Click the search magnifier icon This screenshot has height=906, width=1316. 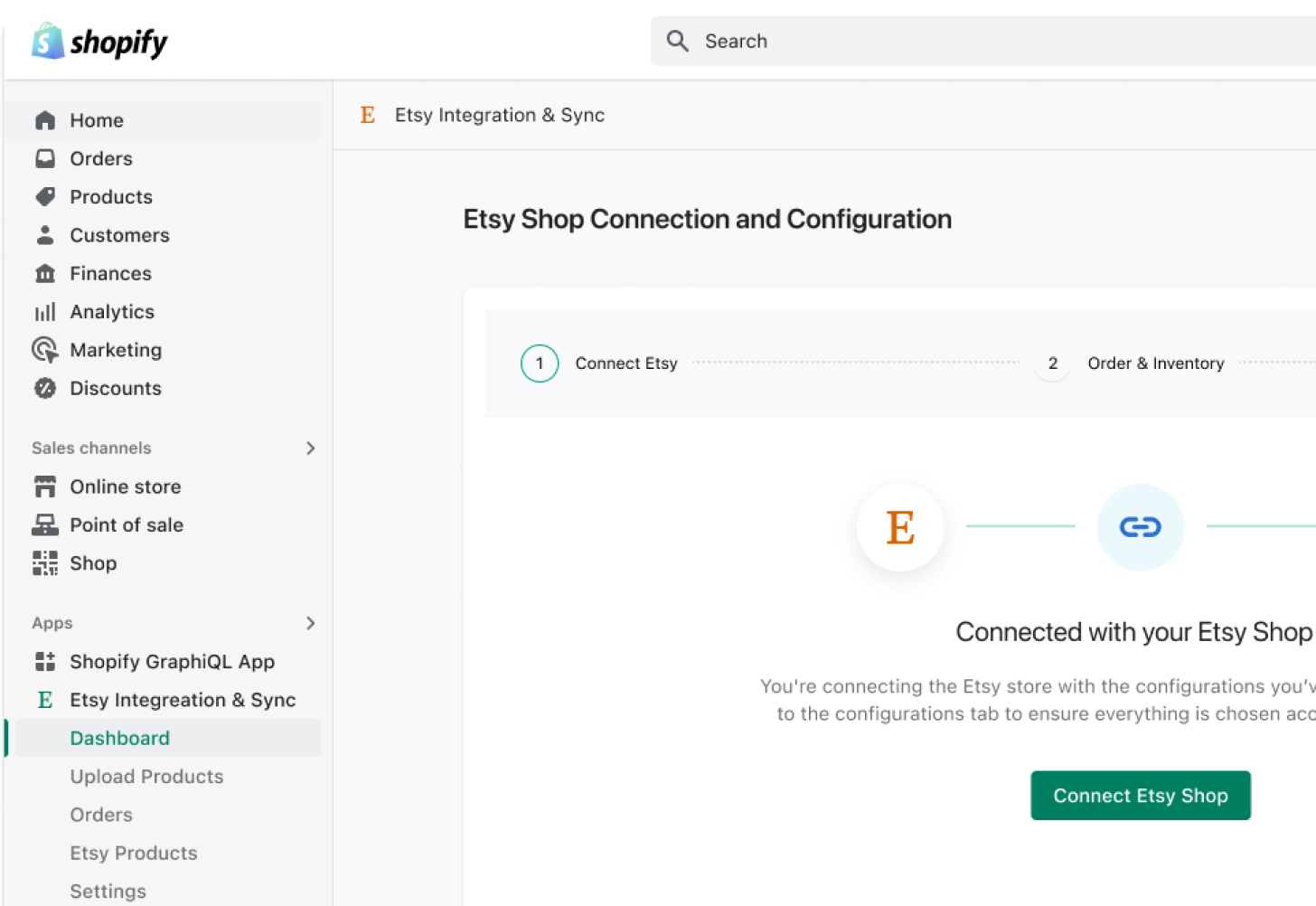pyautogui.click(x=677, y=41)
